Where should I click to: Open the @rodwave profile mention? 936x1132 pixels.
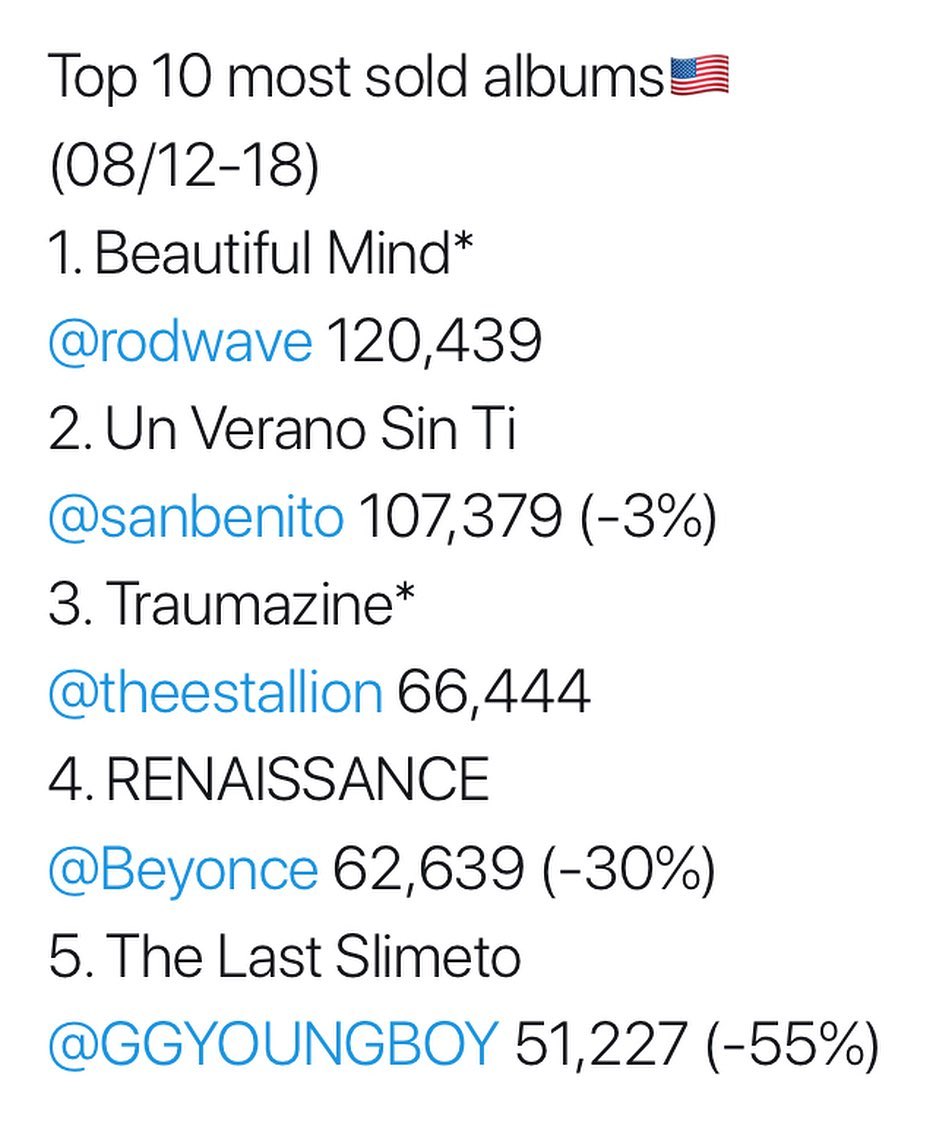point(180,343)
